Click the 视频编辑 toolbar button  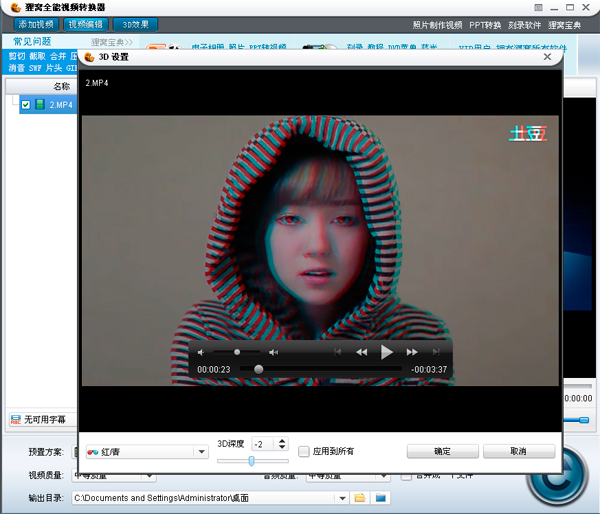pos(86,24)
